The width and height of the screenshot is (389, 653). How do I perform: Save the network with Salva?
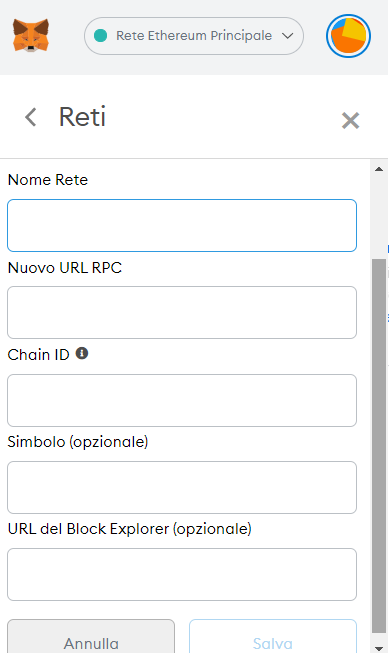(273, 636)
